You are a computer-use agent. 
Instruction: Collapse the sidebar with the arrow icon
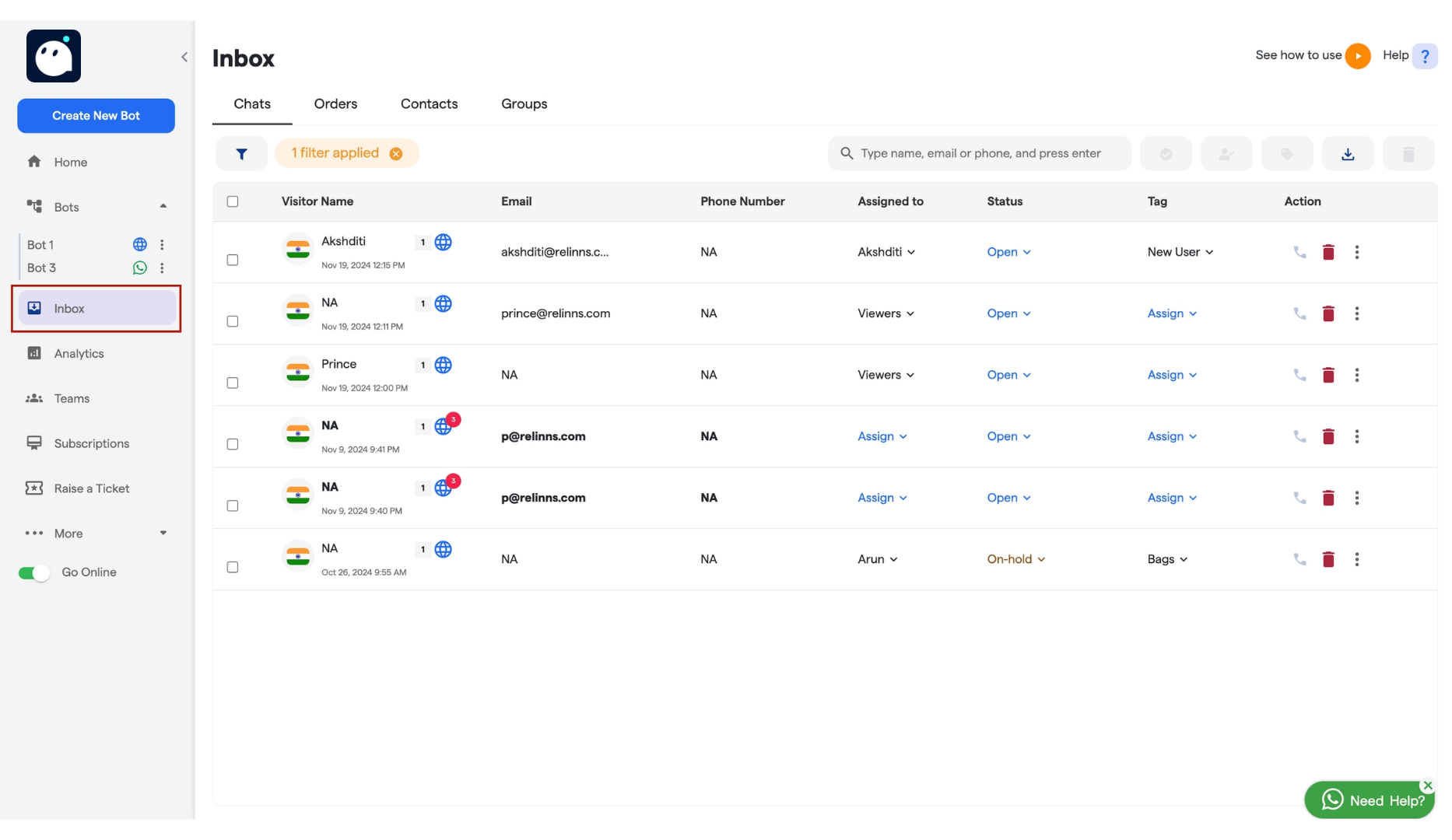[184, 57]
